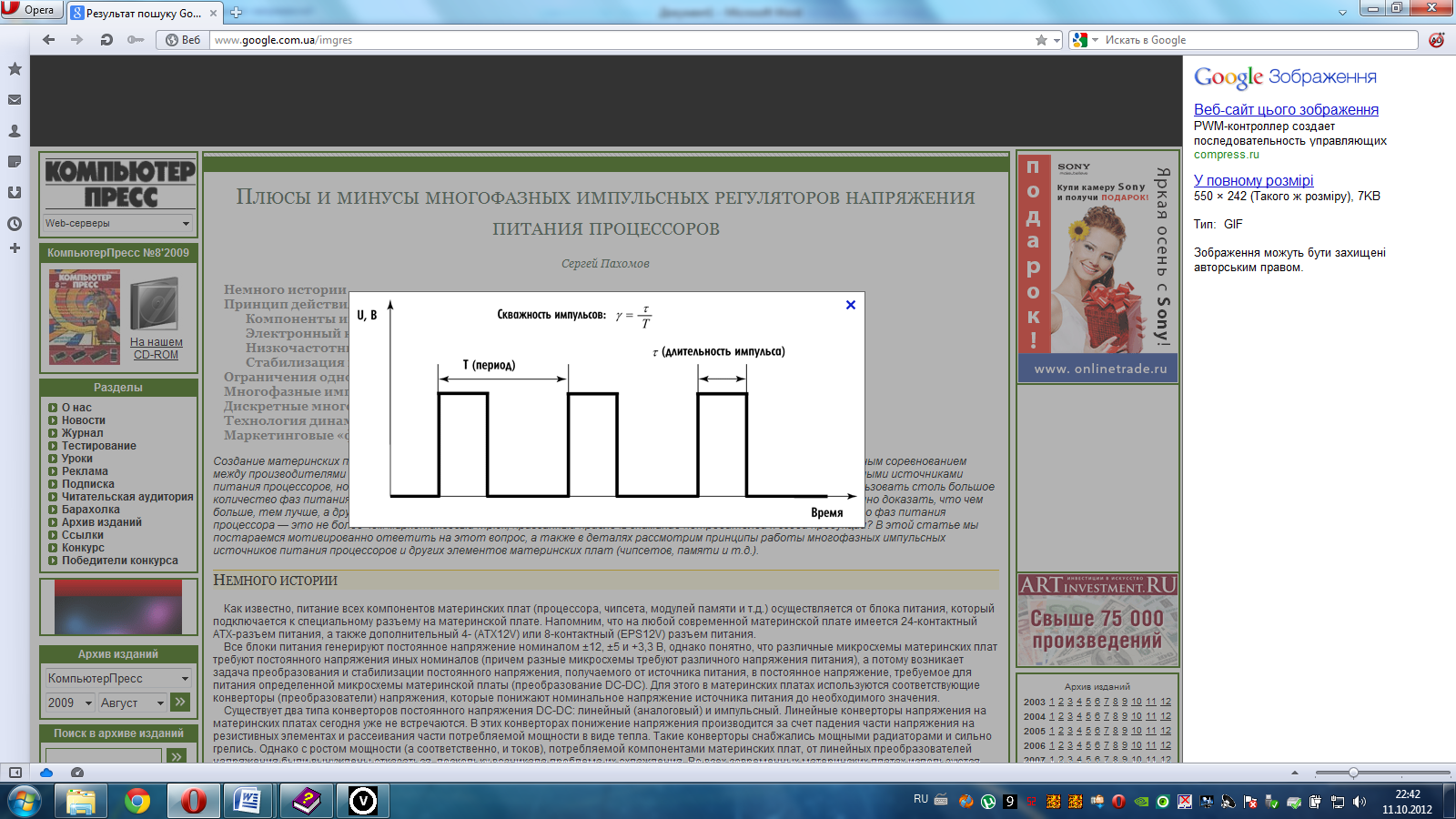Image resolution: width=1456 pixels, height=819 pixels.
Task: Open the Архив изданий sidebar link
Action: (102, 522)
